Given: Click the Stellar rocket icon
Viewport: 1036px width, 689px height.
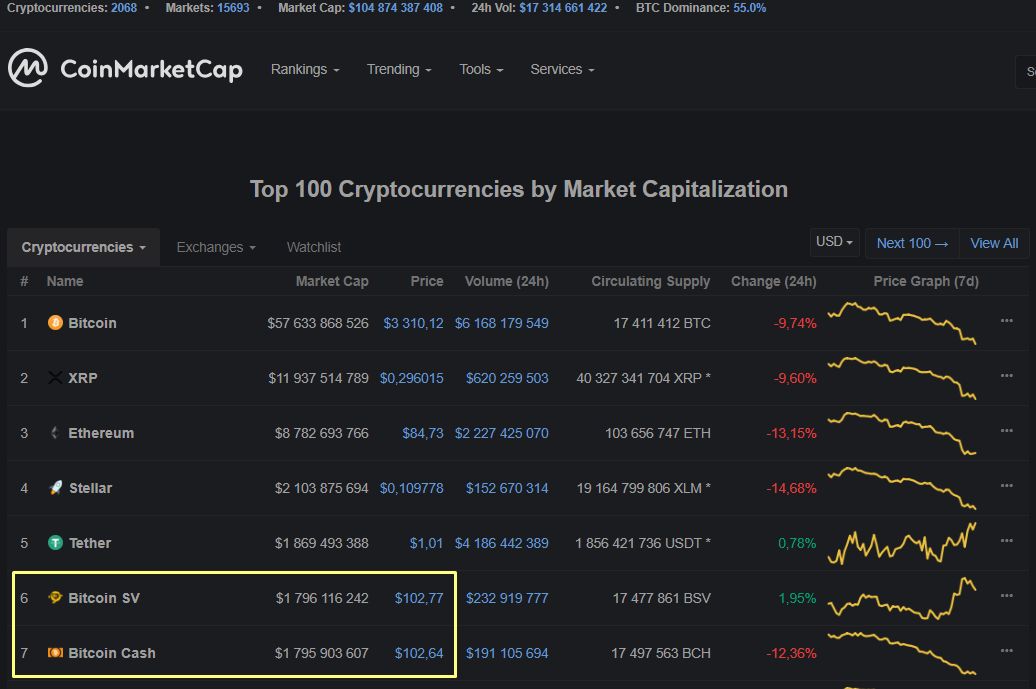Looking at the screenshot, I should [x=54, y=488].
